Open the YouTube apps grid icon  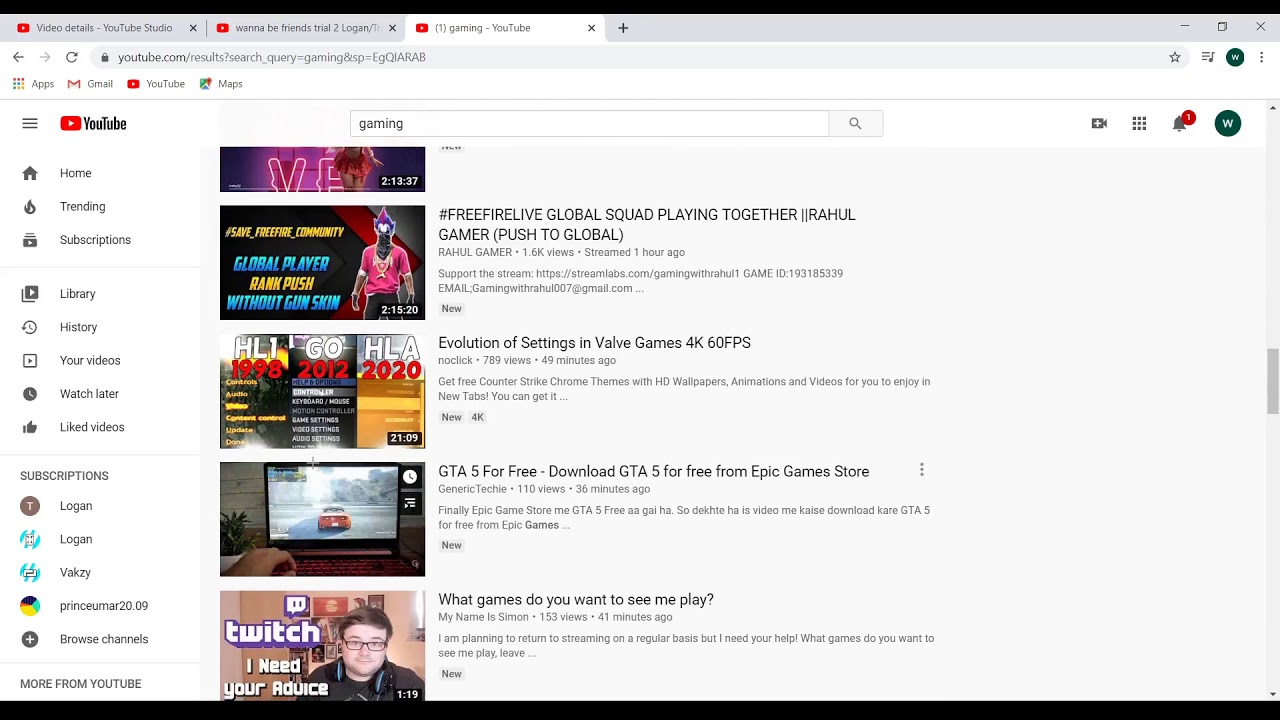tap(1139, 123)
